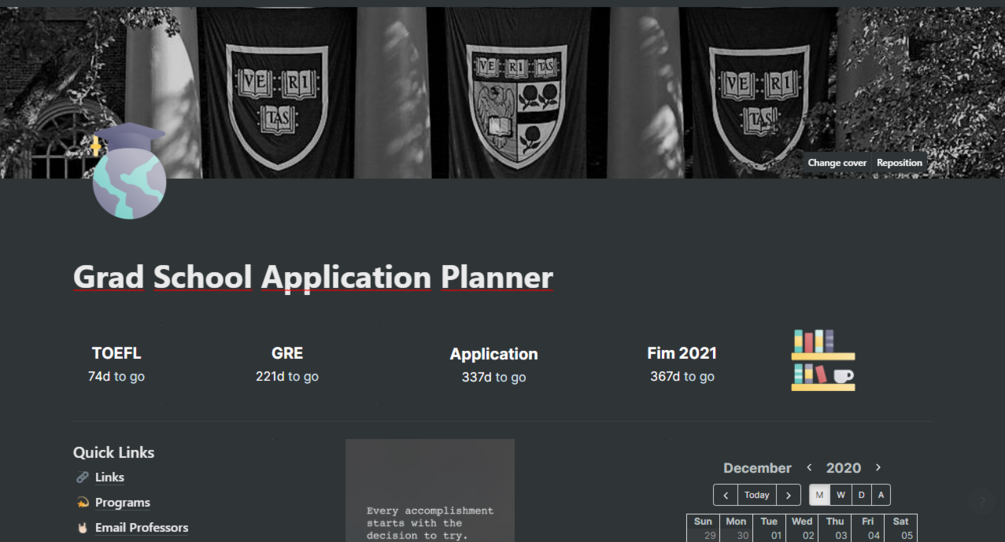
Task: Click 'December' in calendar header
Action: coord(757,468)
